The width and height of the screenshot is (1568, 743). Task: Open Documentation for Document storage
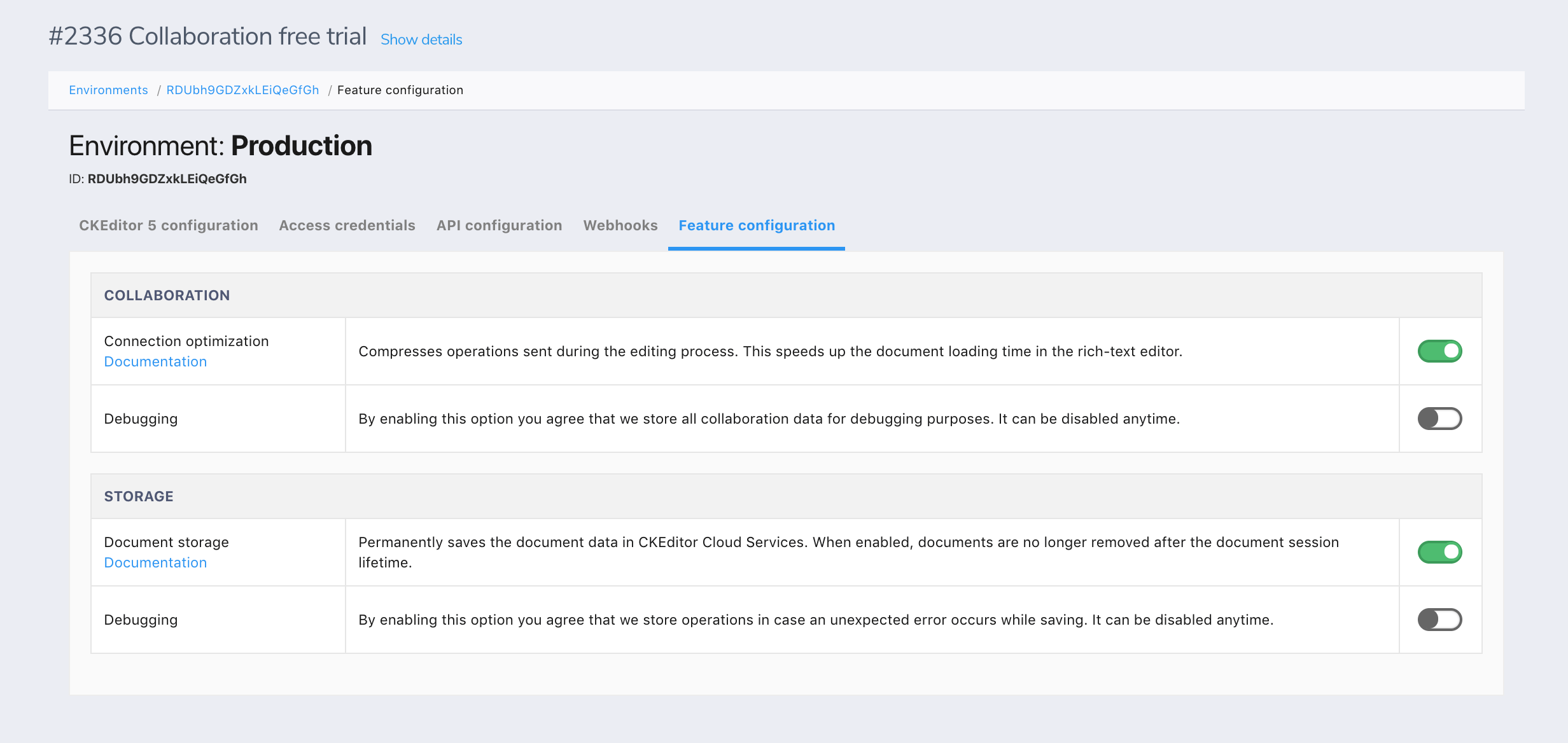(155, 563)
